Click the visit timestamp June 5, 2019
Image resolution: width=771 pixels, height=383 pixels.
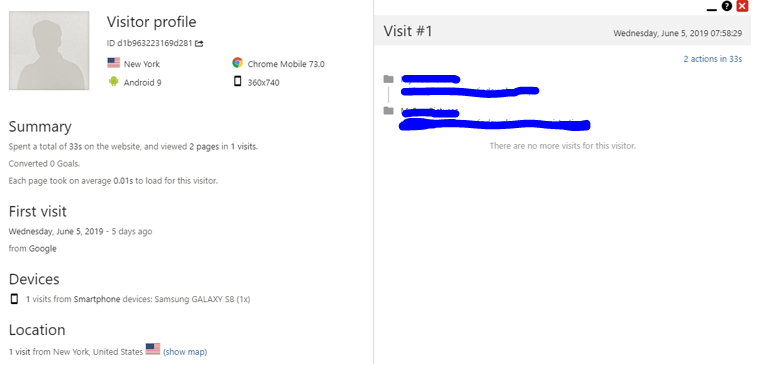tap(678, 33)
